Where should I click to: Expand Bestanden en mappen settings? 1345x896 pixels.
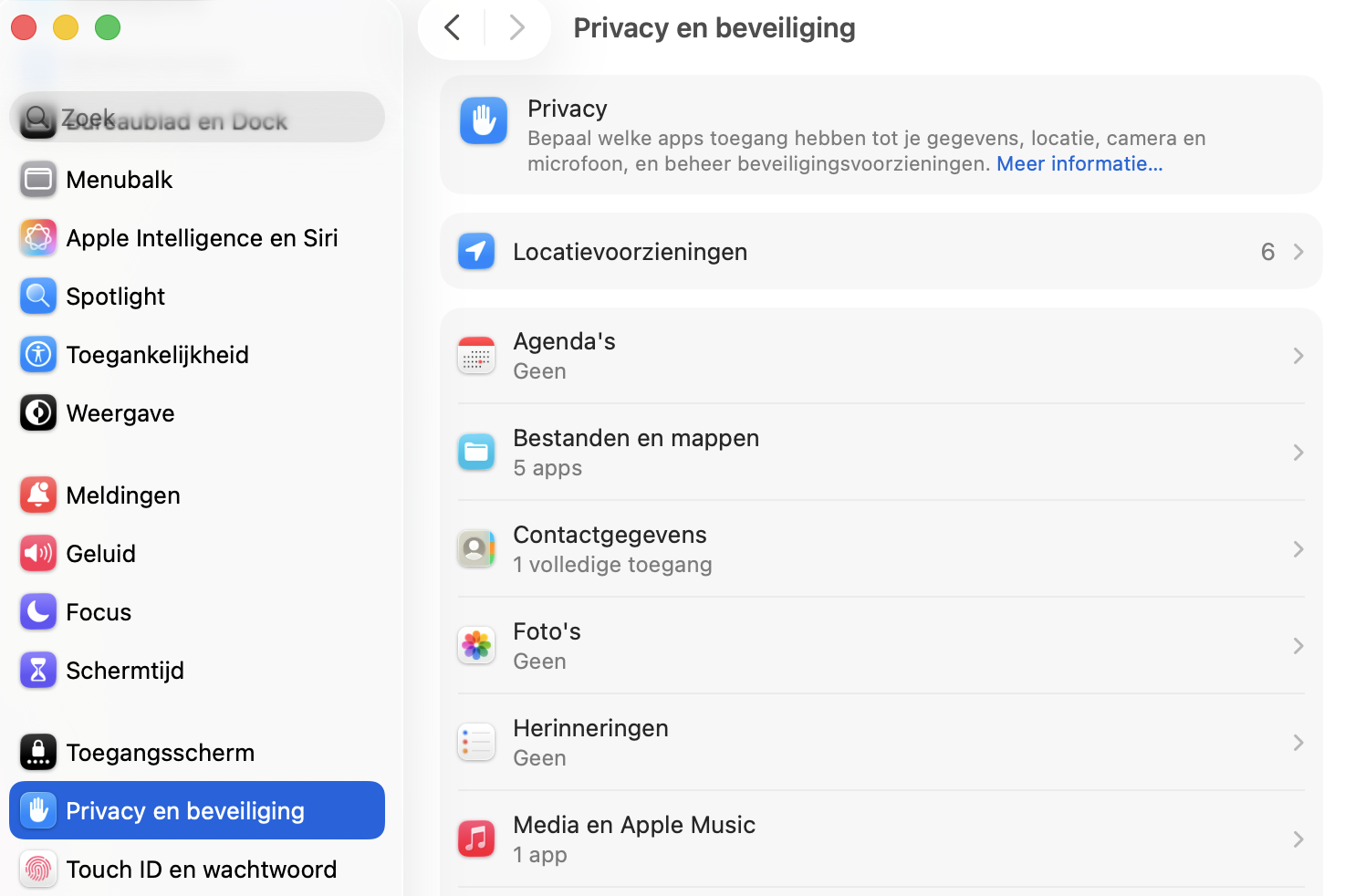[1298, 452]
